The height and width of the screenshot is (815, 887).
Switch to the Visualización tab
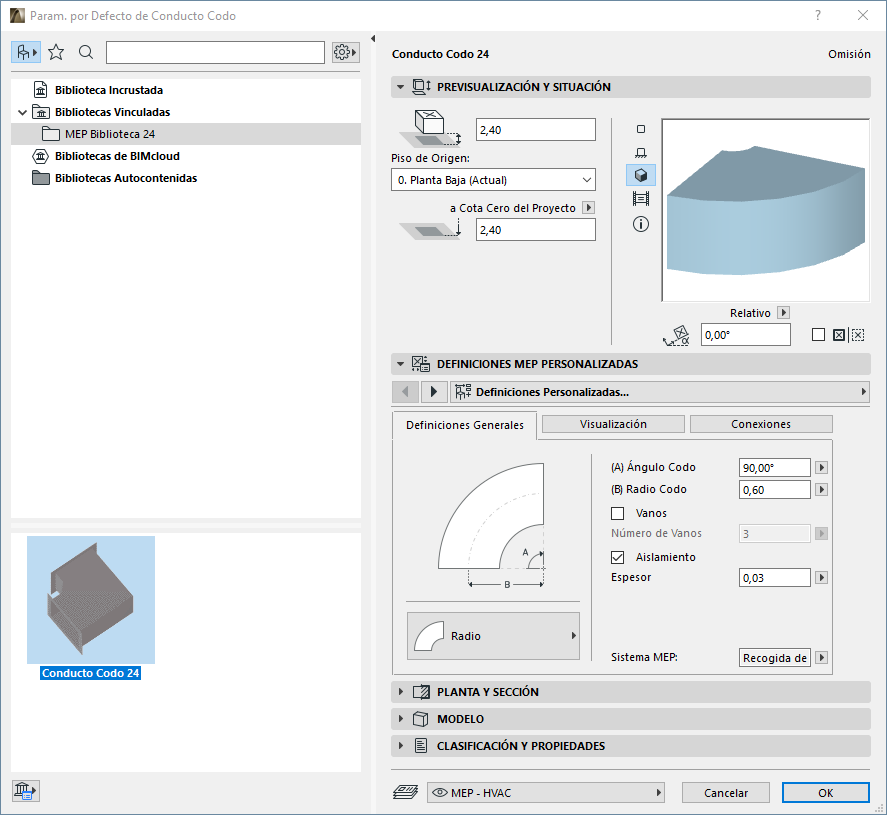pyautogui.click(x=613, y=424)
